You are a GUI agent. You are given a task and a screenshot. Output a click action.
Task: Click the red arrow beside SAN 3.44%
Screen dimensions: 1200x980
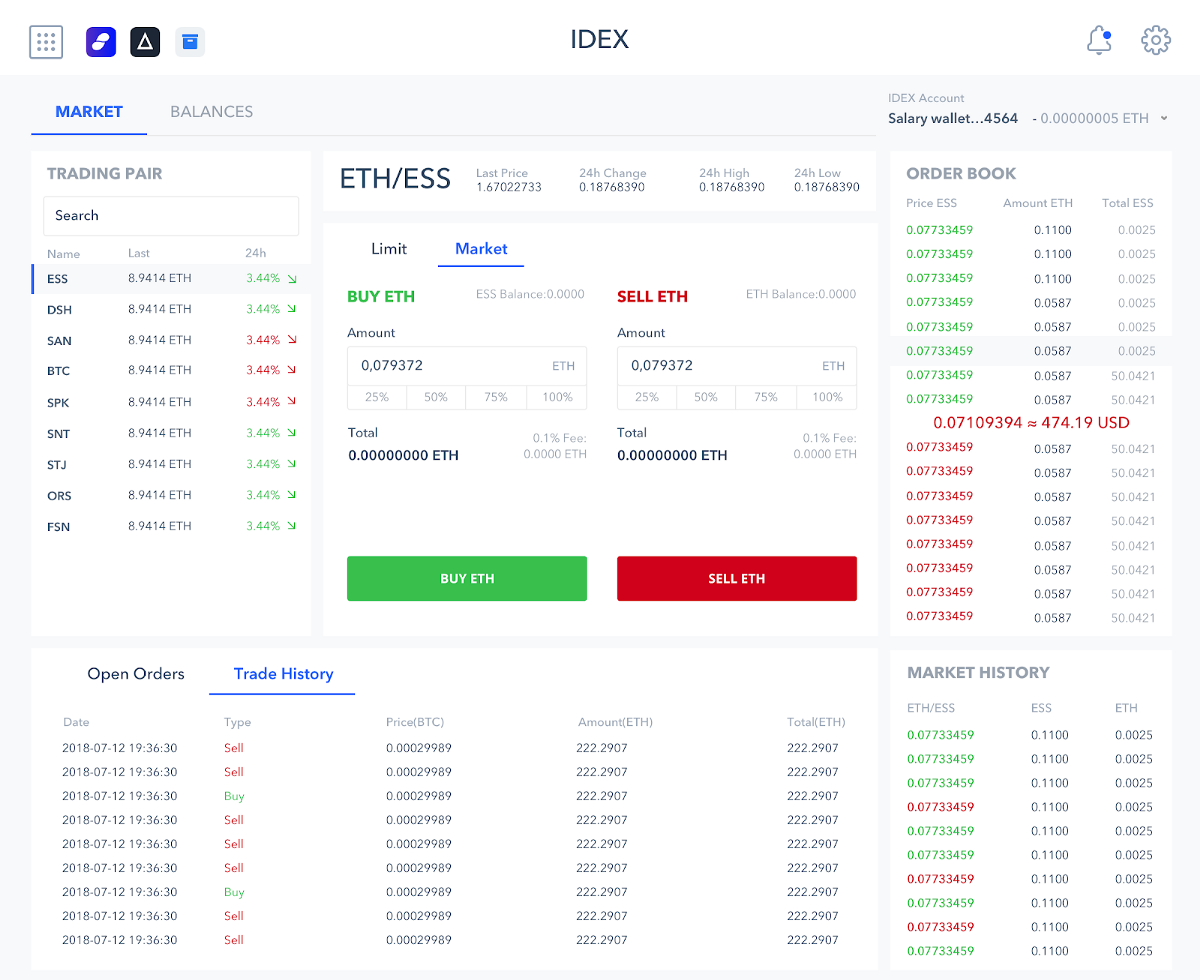[x=292, y=341]
